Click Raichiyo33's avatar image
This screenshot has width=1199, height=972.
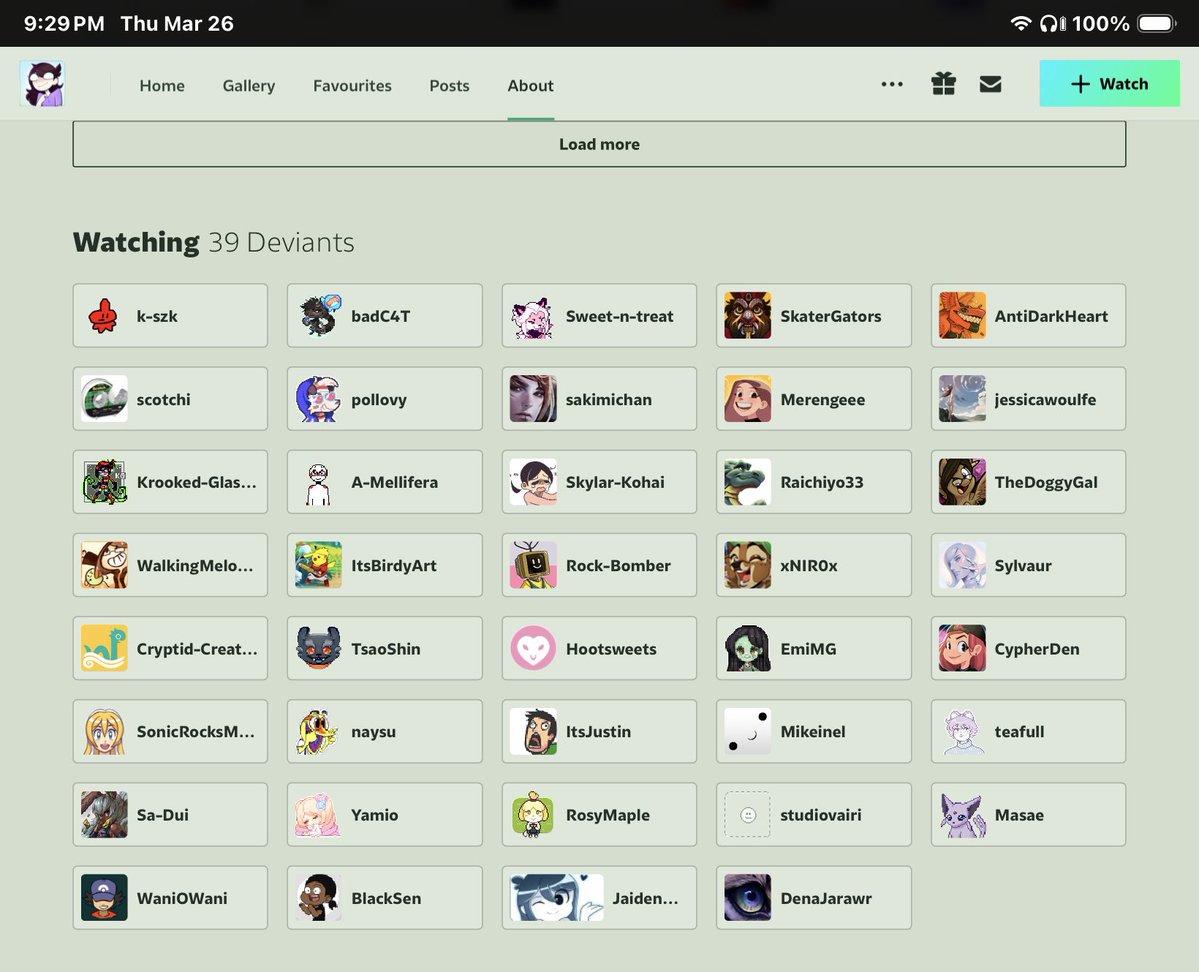(748, 483)
